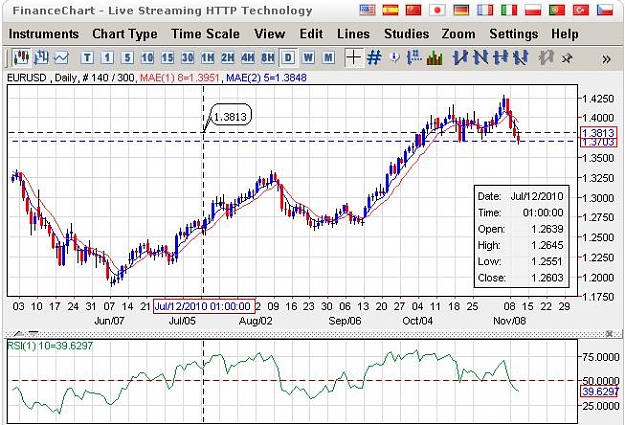This screenshot has width=625, height=425.
Task: Click the MAE(1) 8=1.3951 study label
Action: (180, 78)
